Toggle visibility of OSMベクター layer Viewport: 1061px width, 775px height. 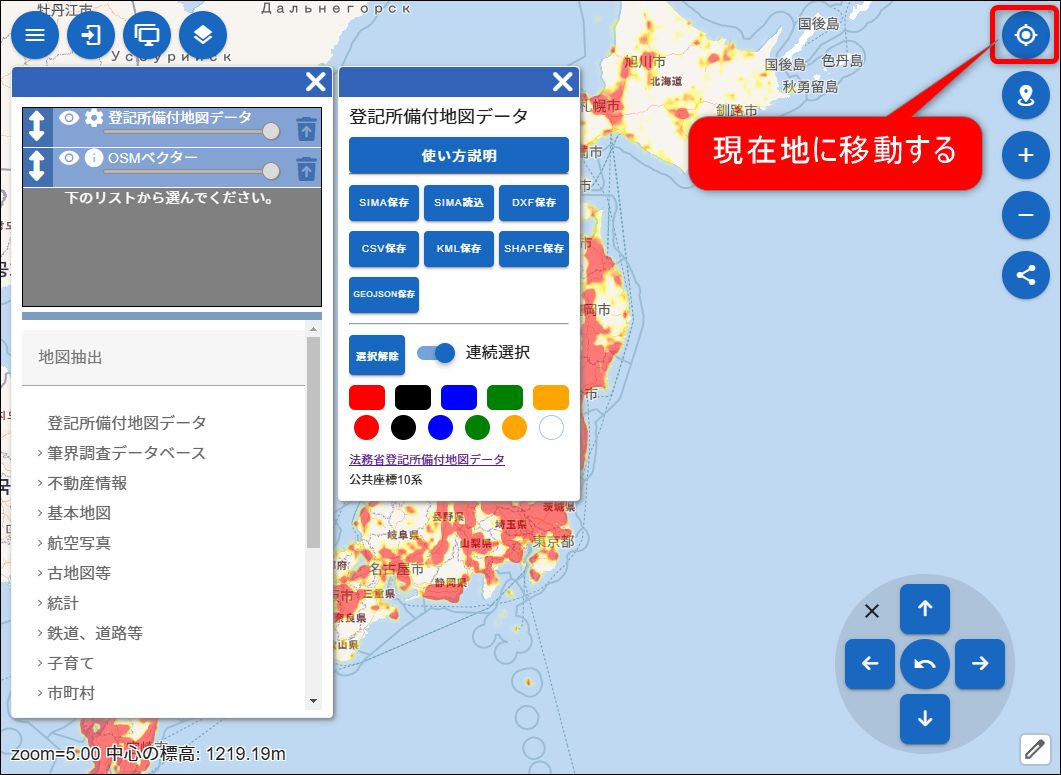(68, 157)
